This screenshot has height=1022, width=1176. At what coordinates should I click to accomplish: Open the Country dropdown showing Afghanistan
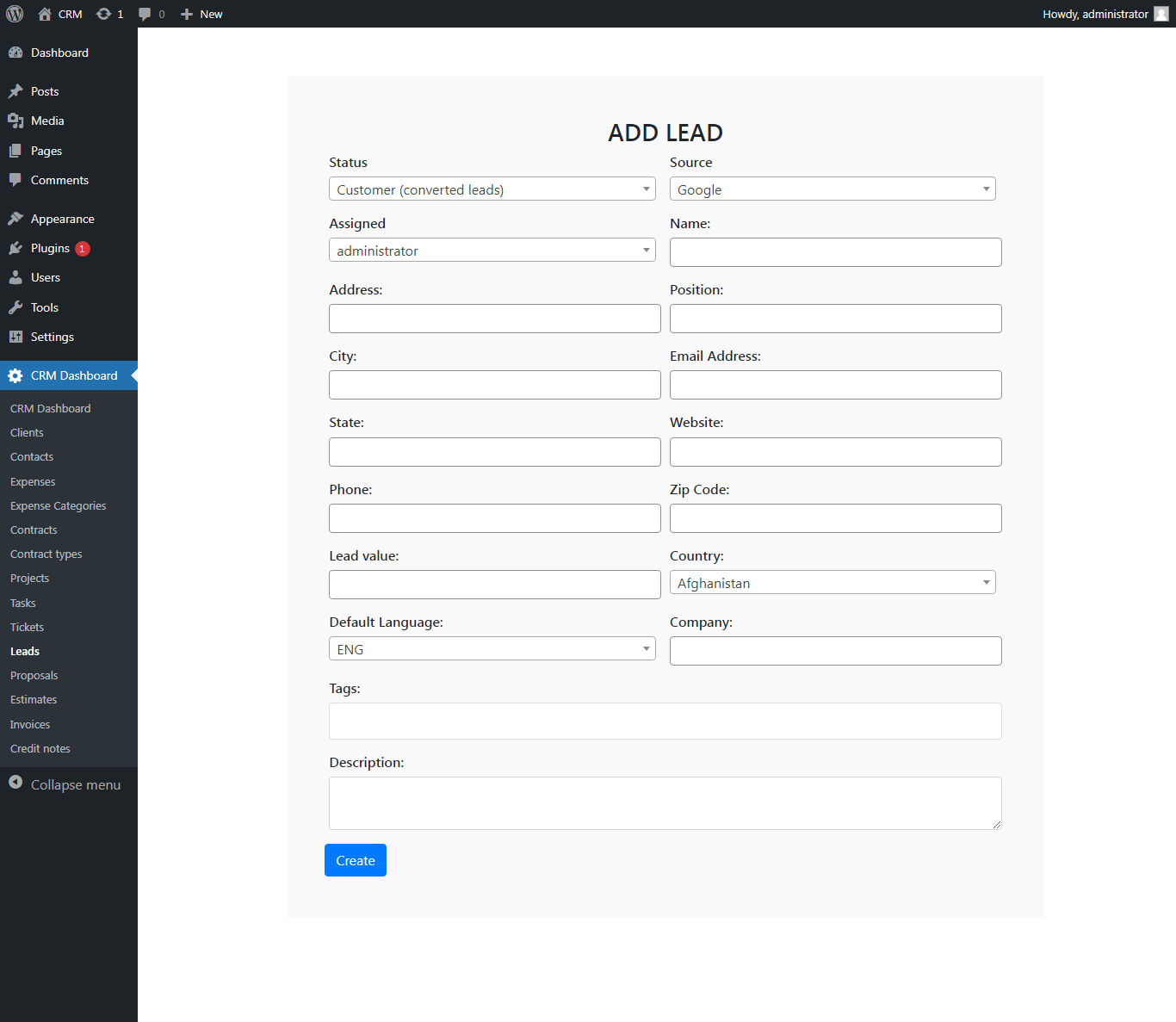832,583
